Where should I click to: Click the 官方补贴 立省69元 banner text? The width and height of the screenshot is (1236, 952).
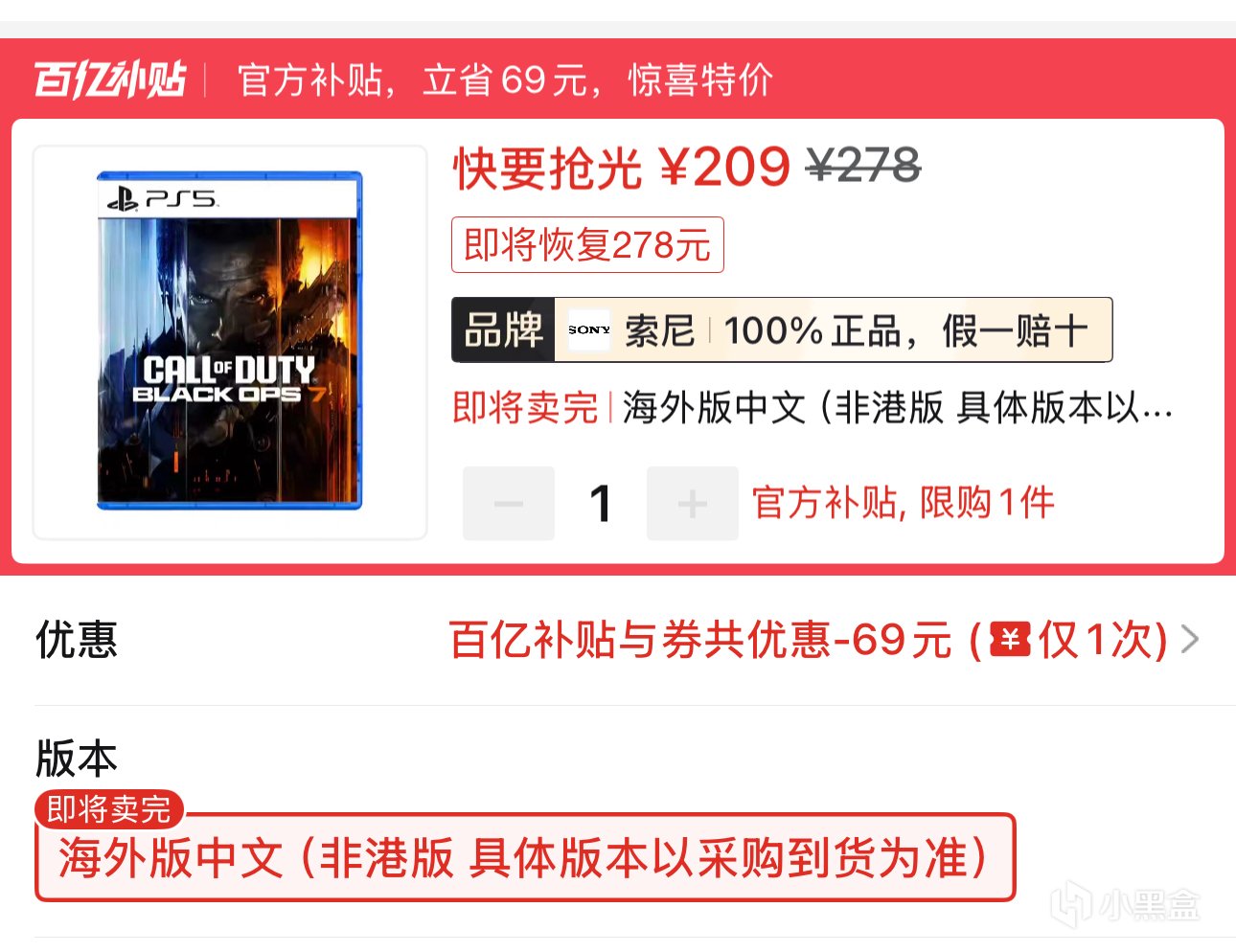coord(505,79)
